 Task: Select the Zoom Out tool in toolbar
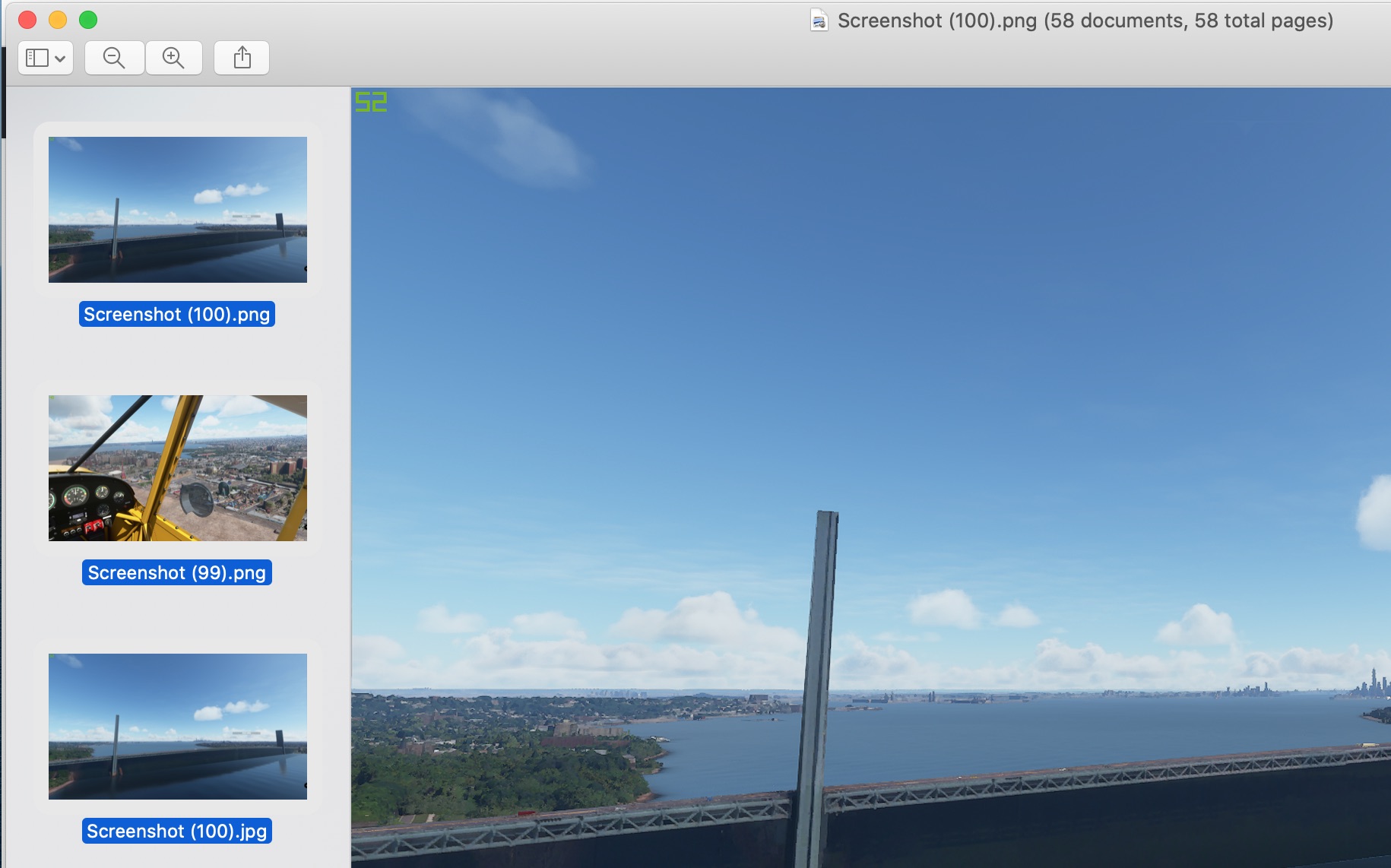point(113,57)
